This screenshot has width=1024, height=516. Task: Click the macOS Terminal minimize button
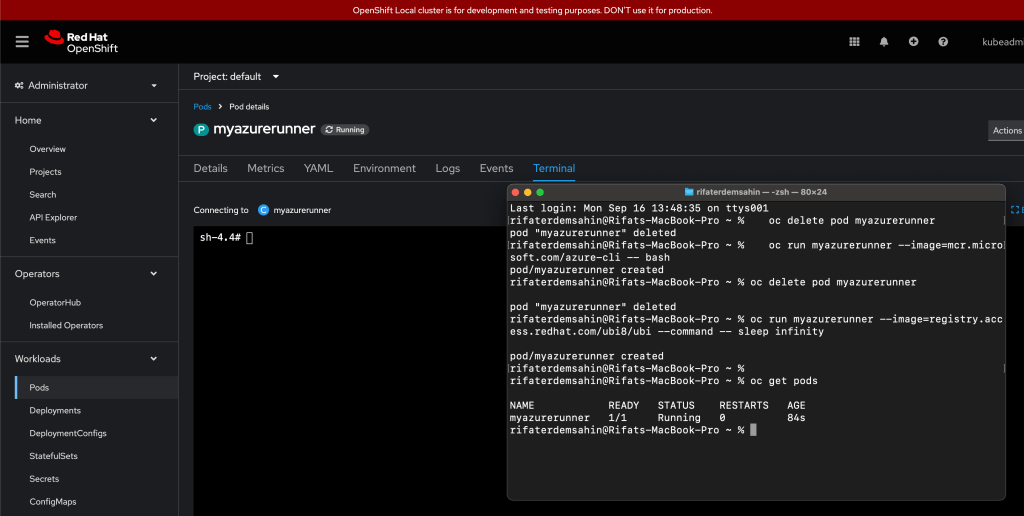(528, 192)
